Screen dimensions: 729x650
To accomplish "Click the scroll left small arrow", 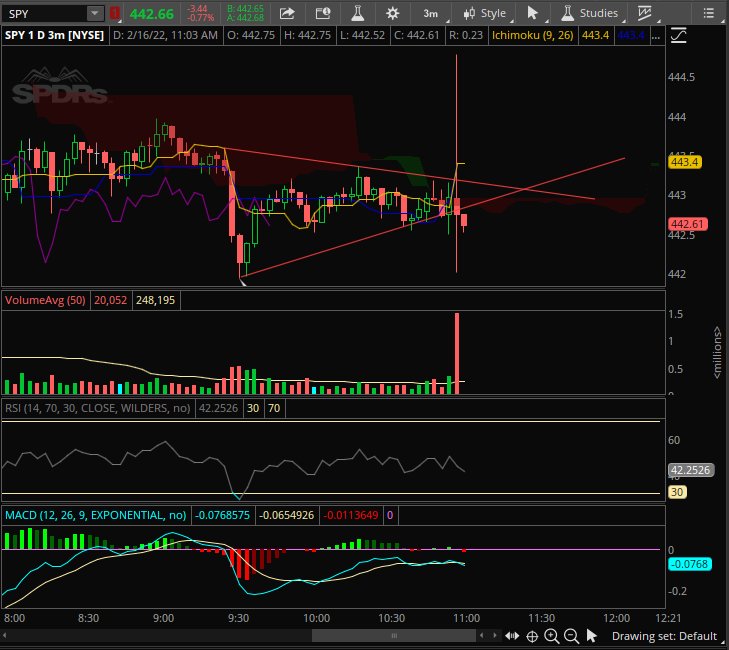I will (x=482, y=635).
